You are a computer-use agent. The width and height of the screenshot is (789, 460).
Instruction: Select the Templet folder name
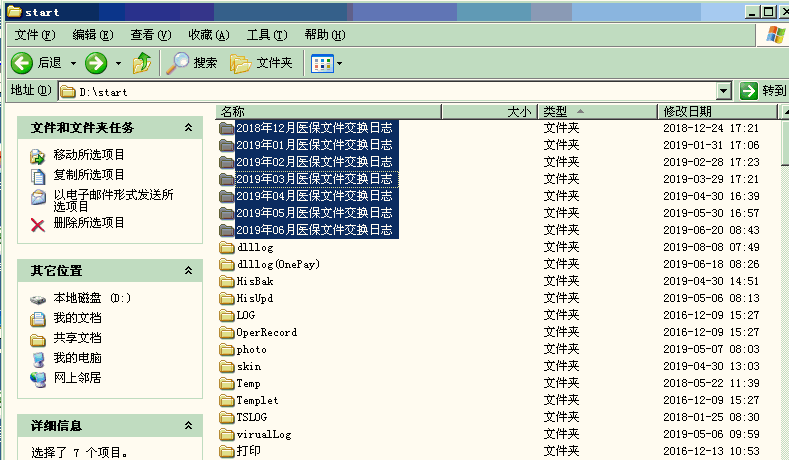click(257, 400)
